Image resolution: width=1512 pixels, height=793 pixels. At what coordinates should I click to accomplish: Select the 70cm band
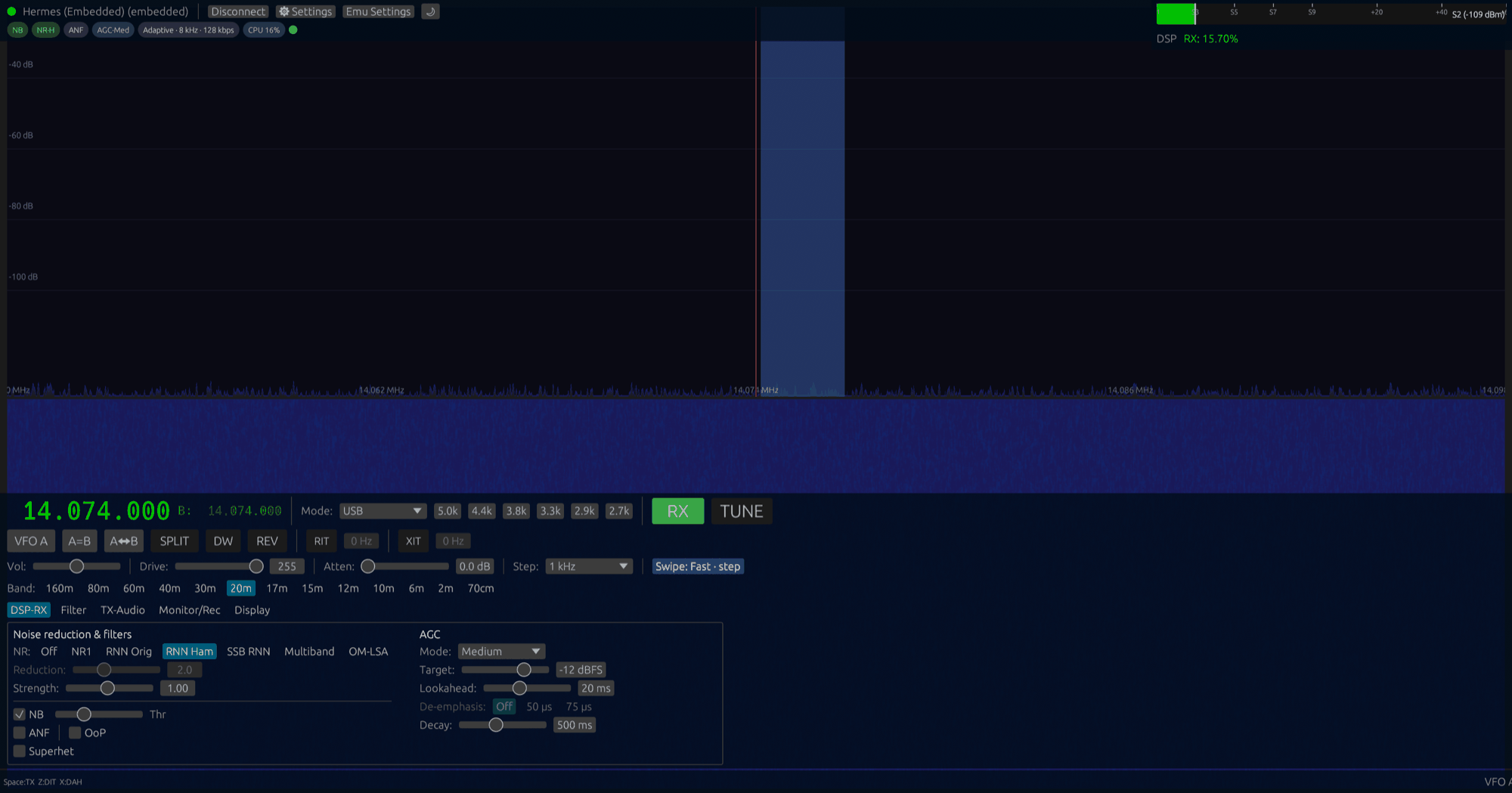[481, 588]
